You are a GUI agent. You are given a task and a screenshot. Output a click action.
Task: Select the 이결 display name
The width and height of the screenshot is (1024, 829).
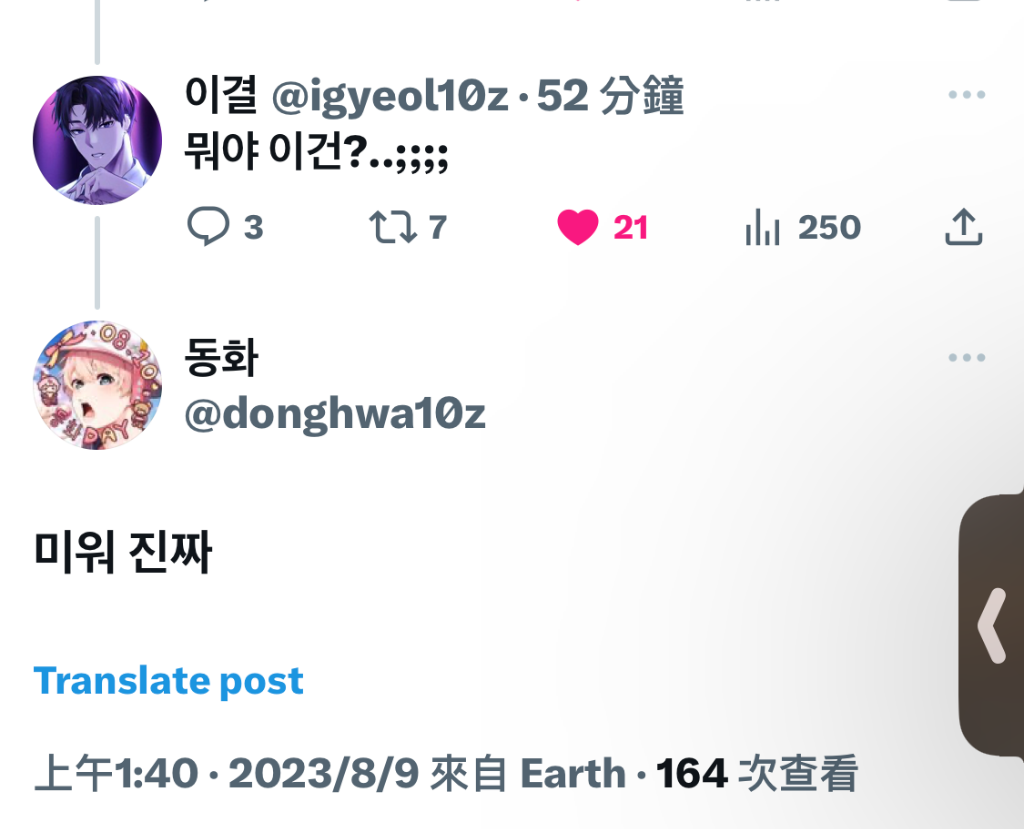click(x=221, y=95)
